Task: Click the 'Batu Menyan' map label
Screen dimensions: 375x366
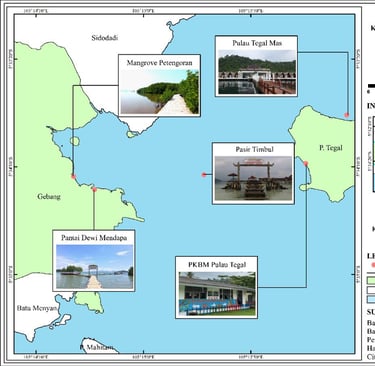Action: tap(37, 308)
